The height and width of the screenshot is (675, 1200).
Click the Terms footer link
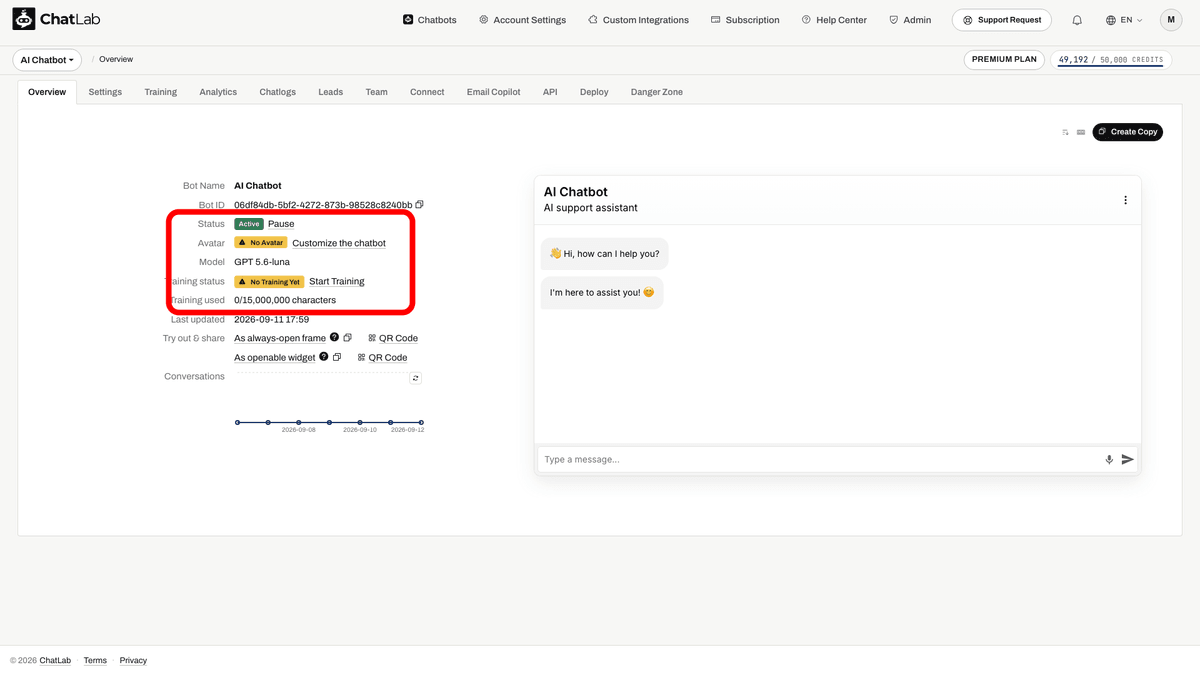[95, 661]
